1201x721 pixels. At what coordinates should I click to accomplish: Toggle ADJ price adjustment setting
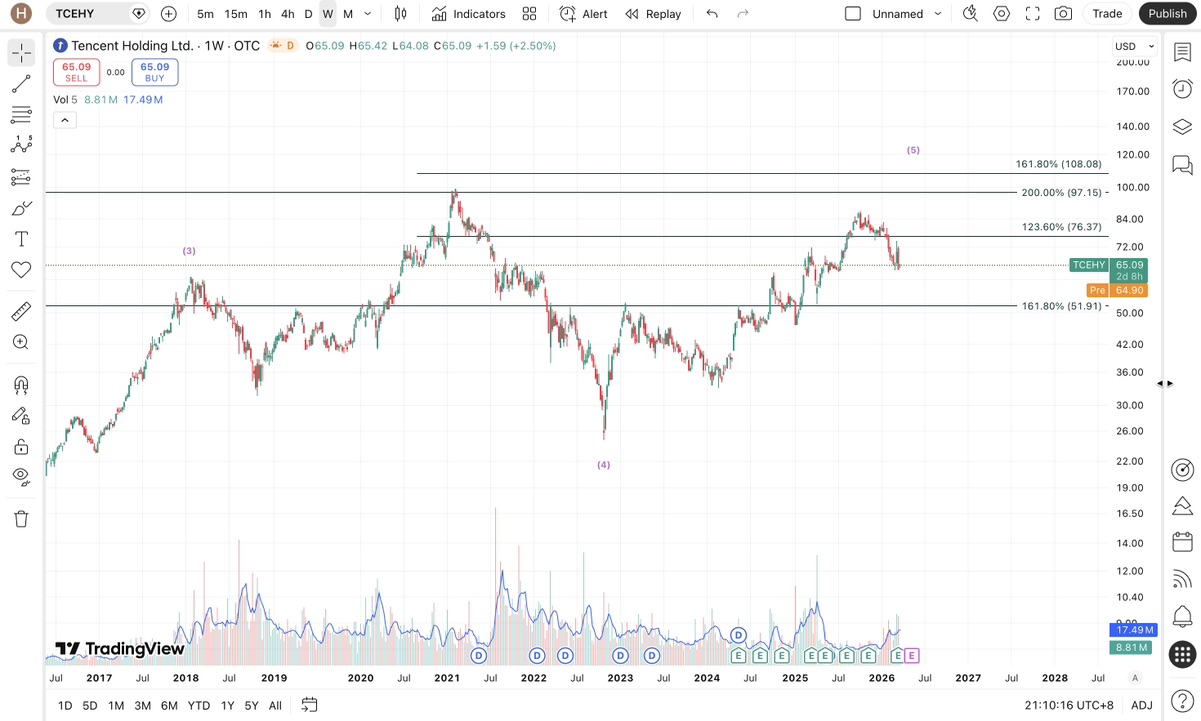pos(1142,705)
